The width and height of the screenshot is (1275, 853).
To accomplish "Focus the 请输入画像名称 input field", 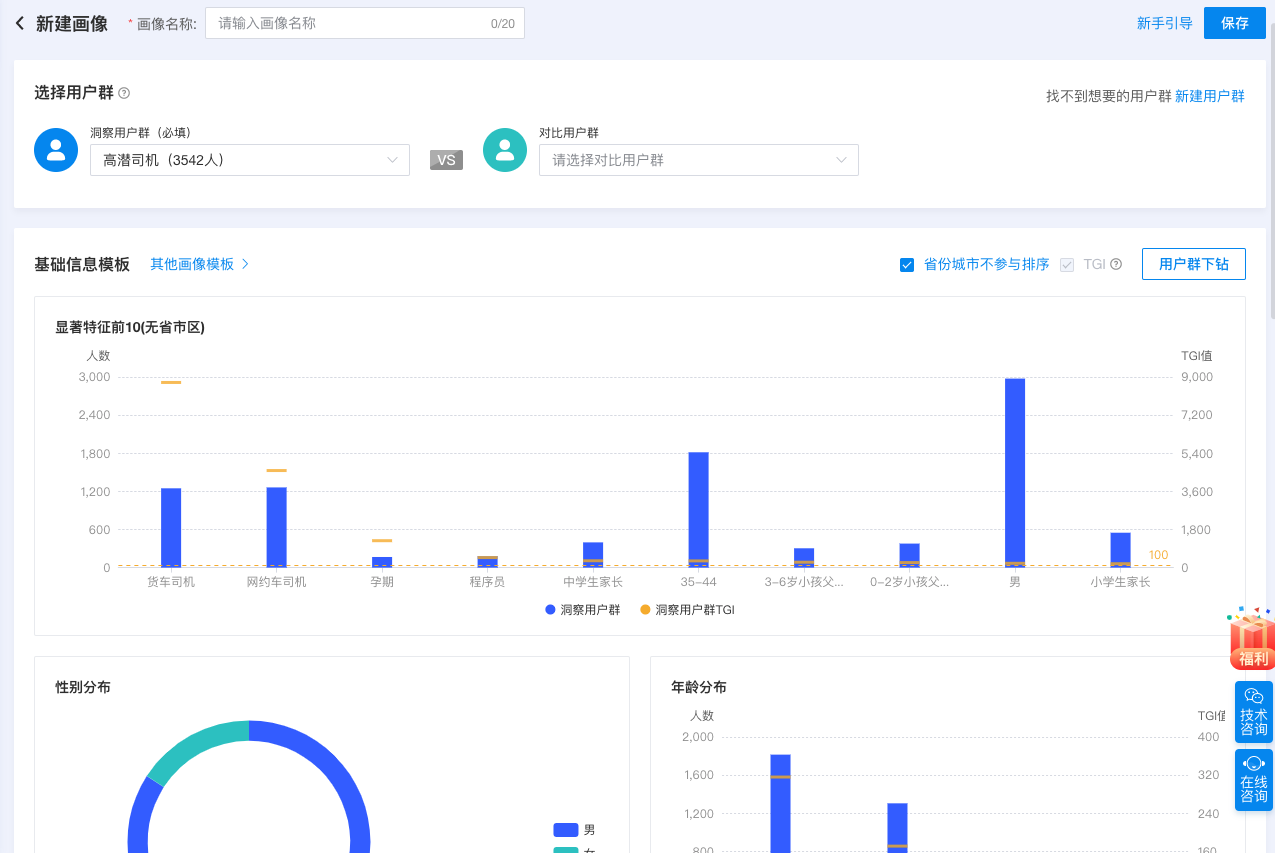I will [365, 23].
